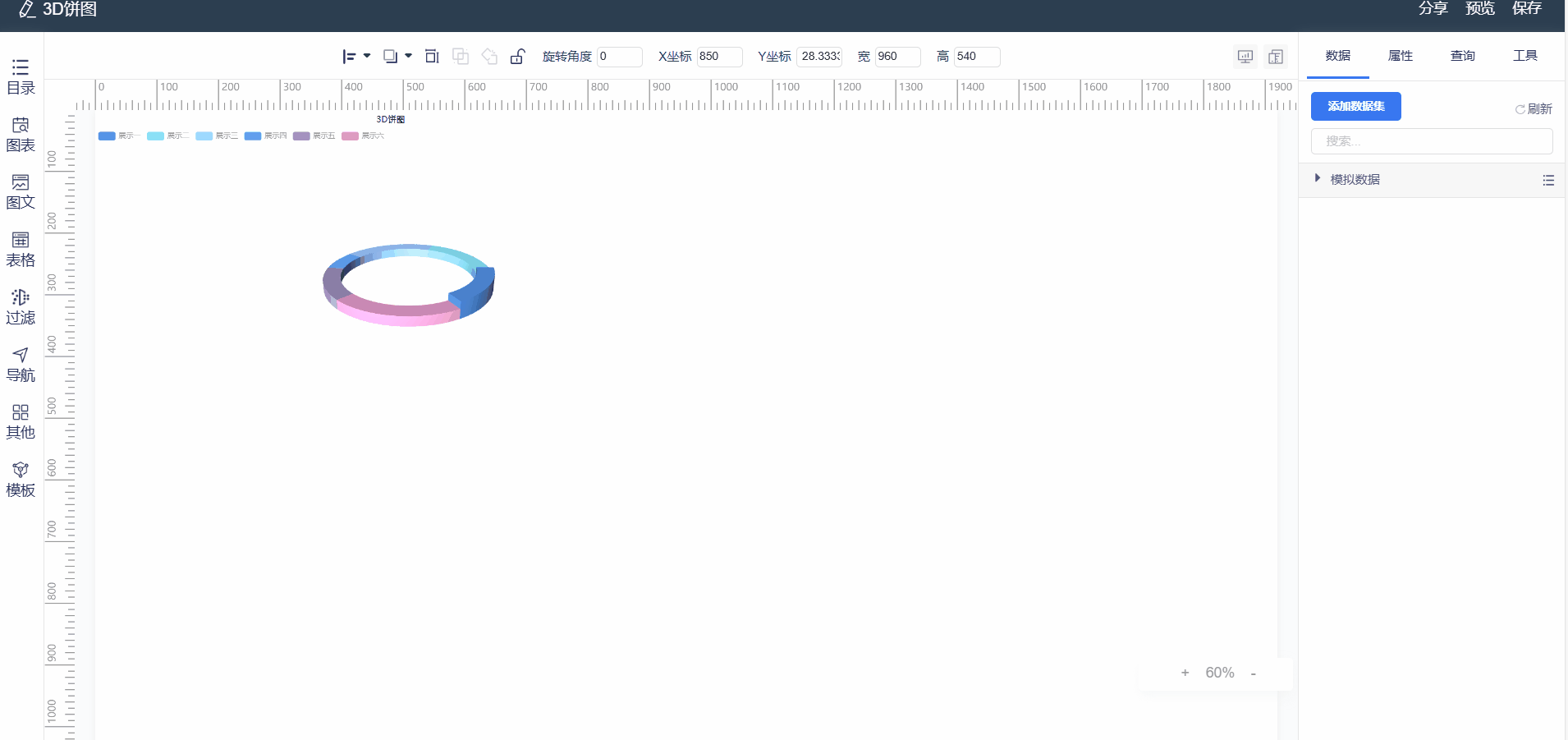Viewport: 1568px width, 740px height.
Task: Click the 刷新 refresh button
Action: (x=1534, y=109)
